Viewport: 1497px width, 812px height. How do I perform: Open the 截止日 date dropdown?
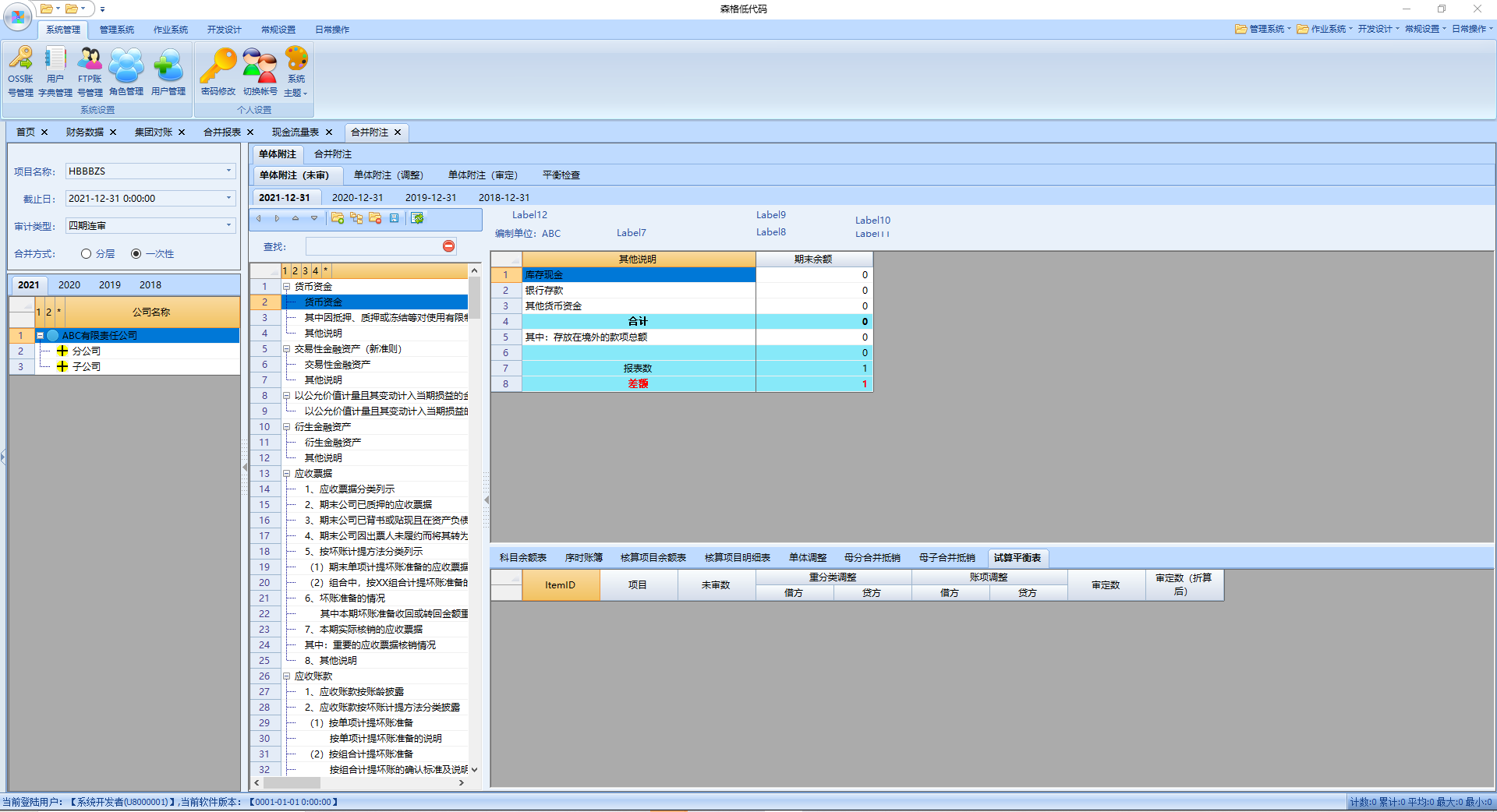(x=228, y=198)
